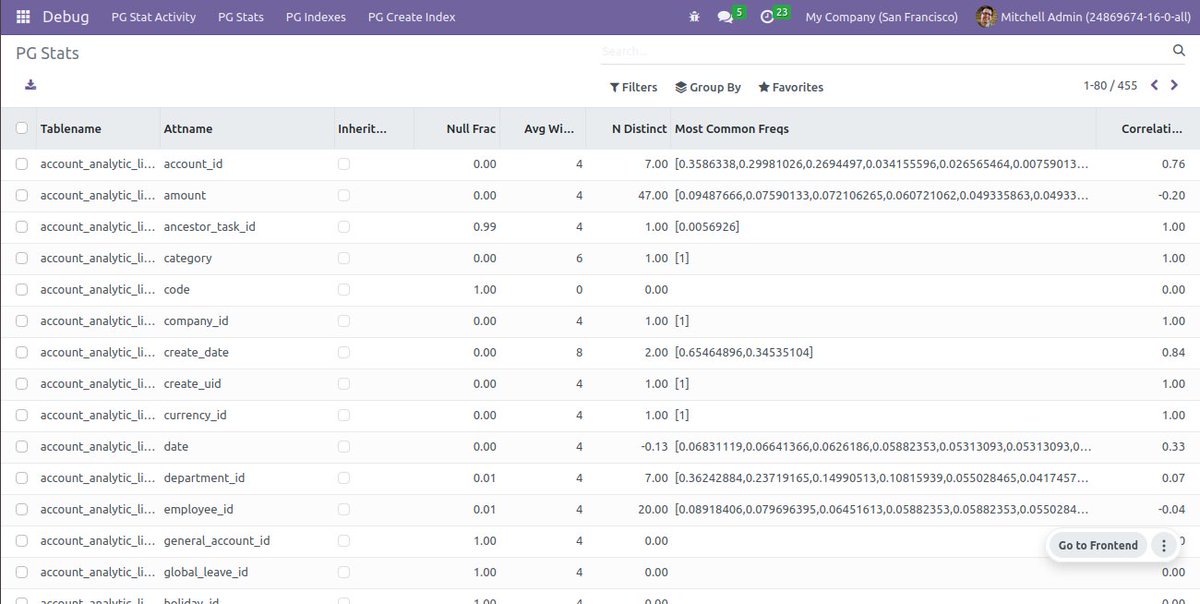Open the Group By dropdown
Screen dimensions: 1200x604
pos(708,87)
